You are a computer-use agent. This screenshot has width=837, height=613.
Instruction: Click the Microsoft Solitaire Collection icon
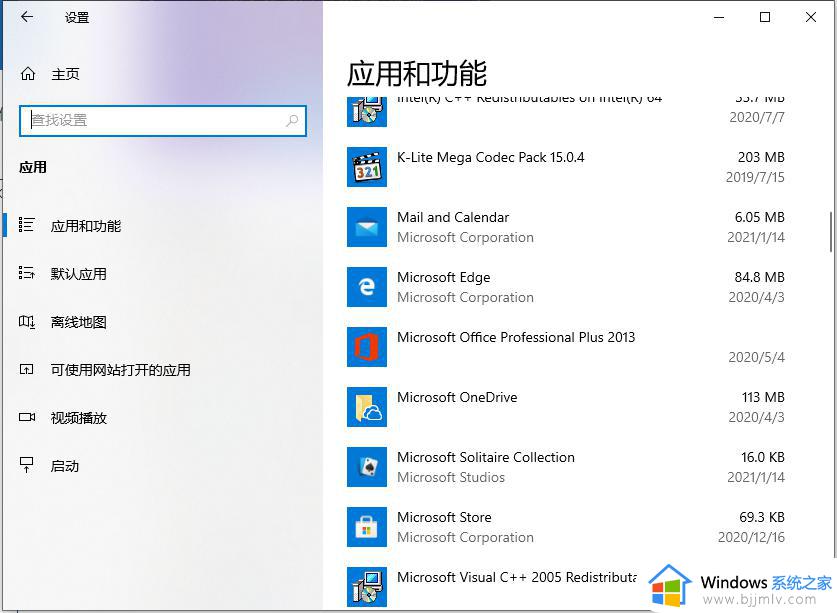click(x=367, y=467)
